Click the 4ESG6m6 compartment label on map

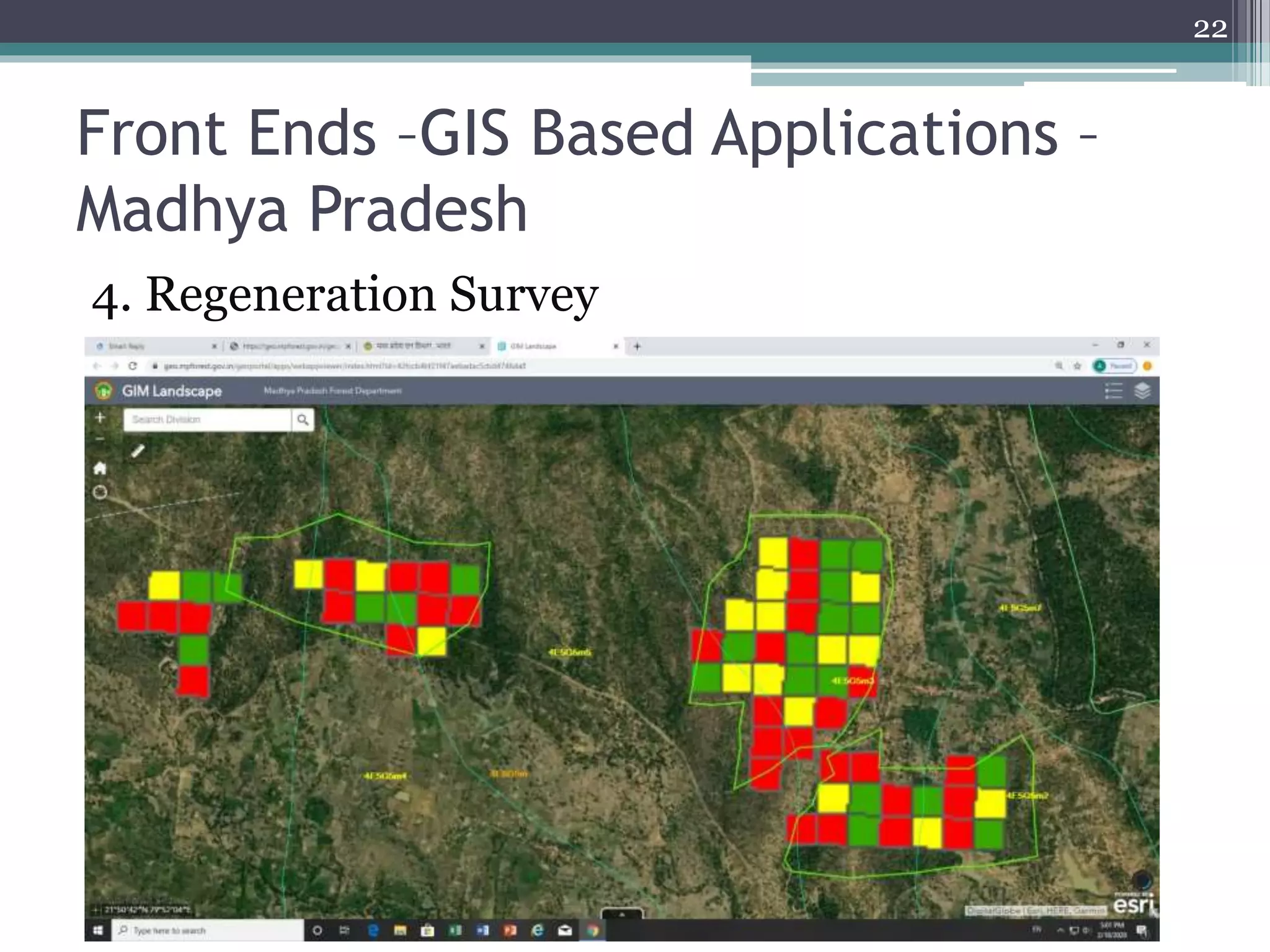[x=569, y=652]
